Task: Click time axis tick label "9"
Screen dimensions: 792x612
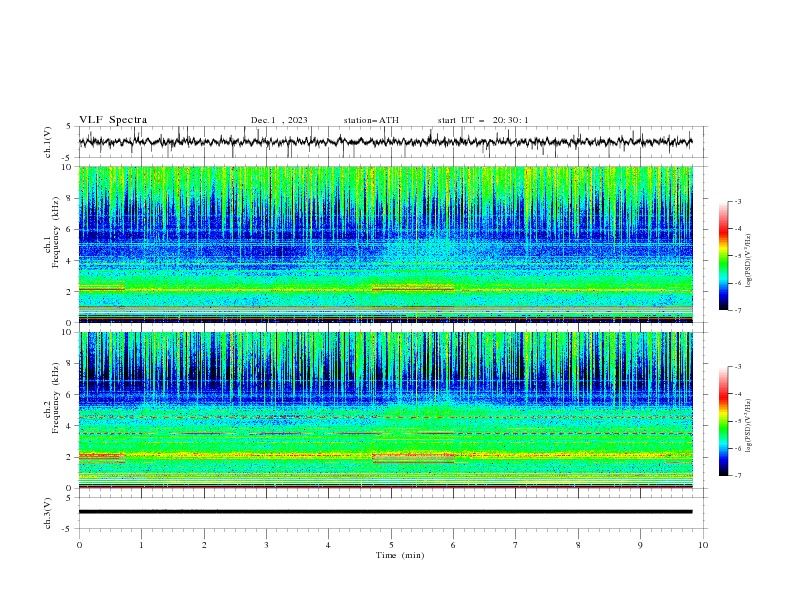Action: (x=640, y=545)
